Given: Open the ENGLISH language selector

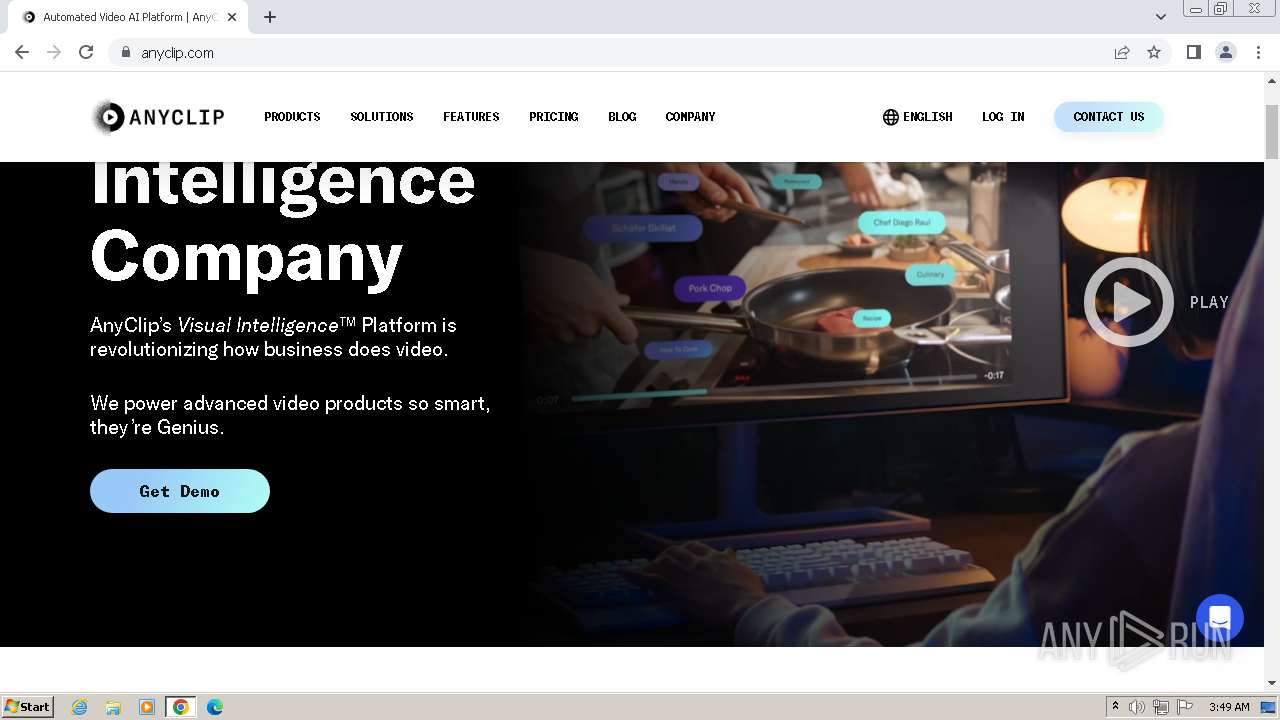Looking at the screenshot, I should [x=928, y=117].
